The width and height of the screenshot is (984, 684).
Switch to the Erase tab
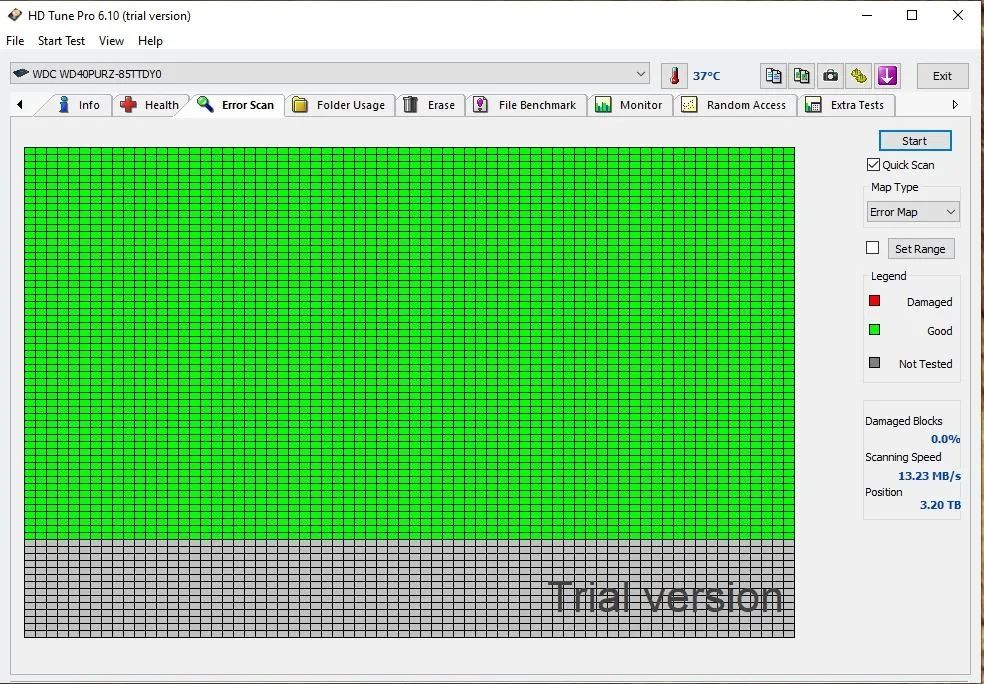pos(430,105)
